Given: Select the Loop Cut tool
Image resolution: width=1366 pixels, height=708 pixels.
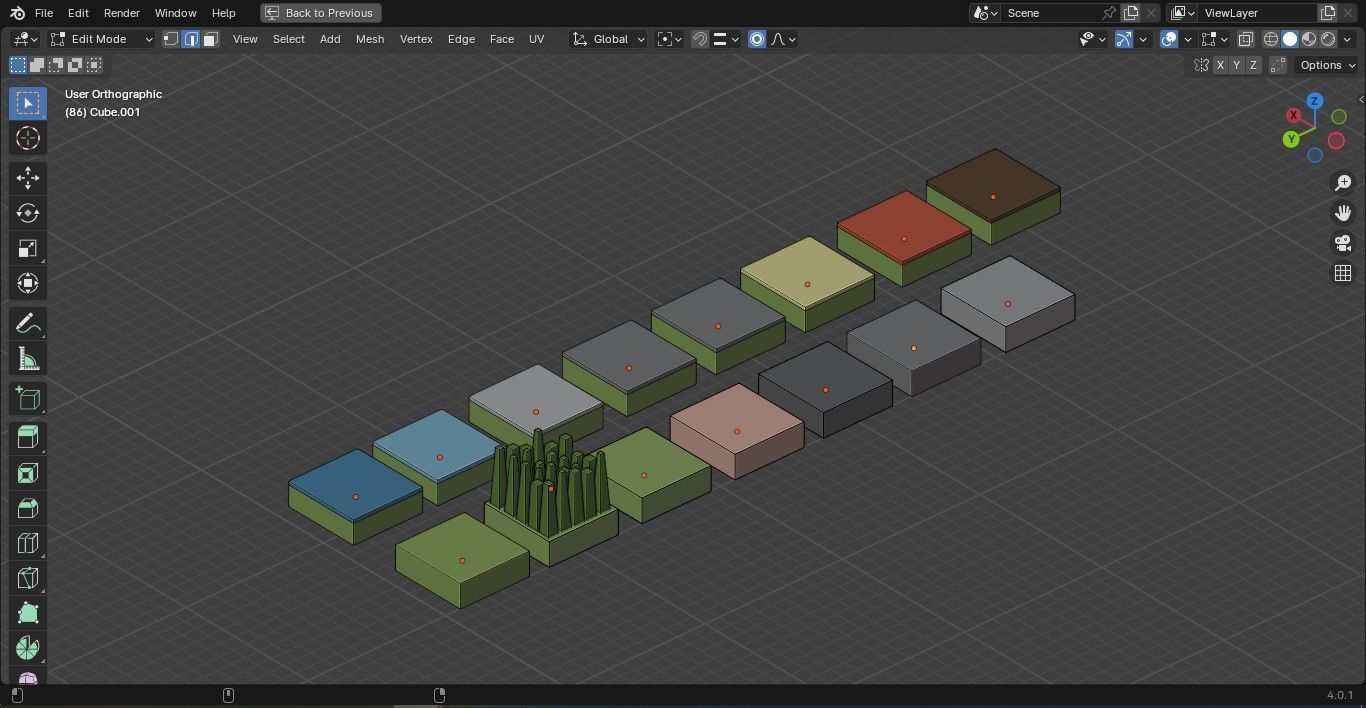Looking at the screenshot, I should tap(28, 543).
